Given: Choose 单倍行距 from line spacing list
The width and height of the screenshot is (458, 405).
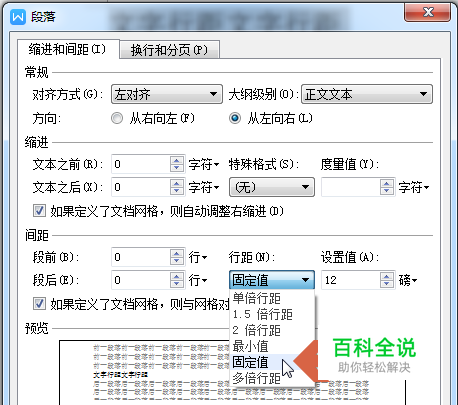Looking at the screenshot, I should tap(272, 298).
